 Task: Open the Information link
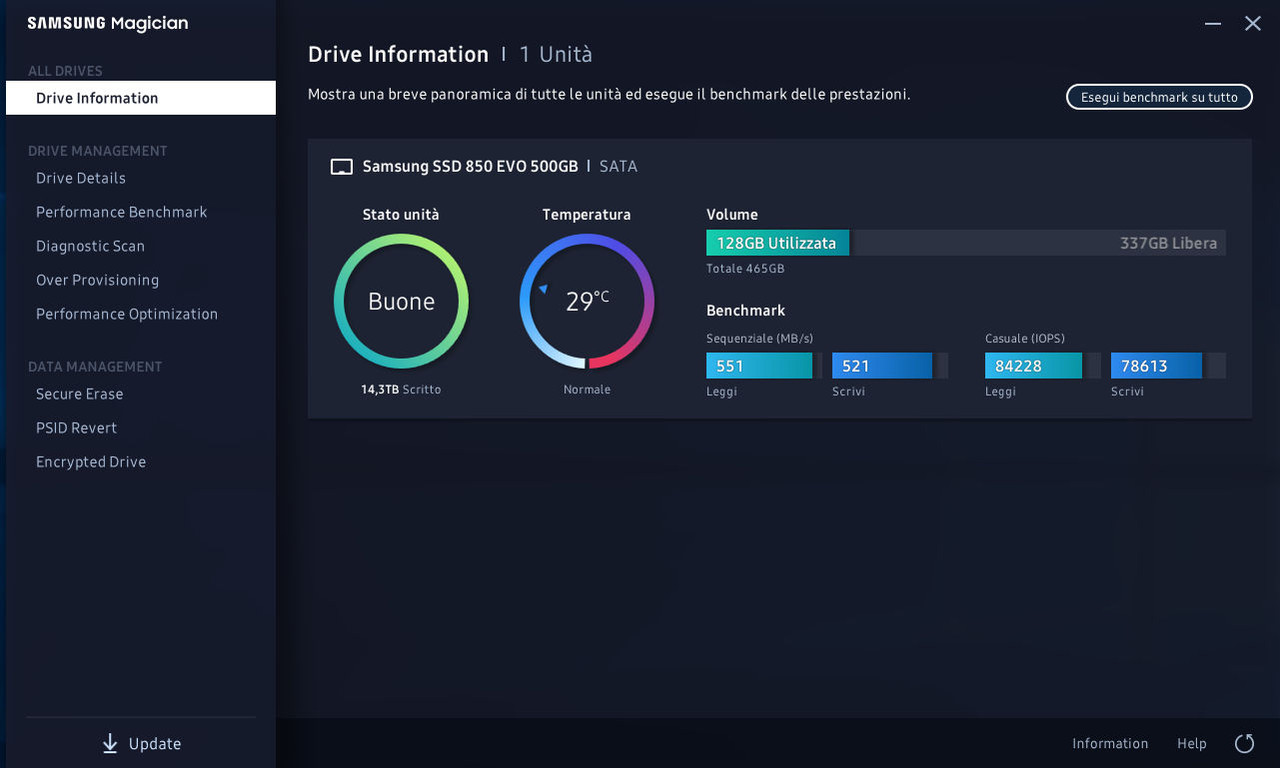[x=1110, y=743]
